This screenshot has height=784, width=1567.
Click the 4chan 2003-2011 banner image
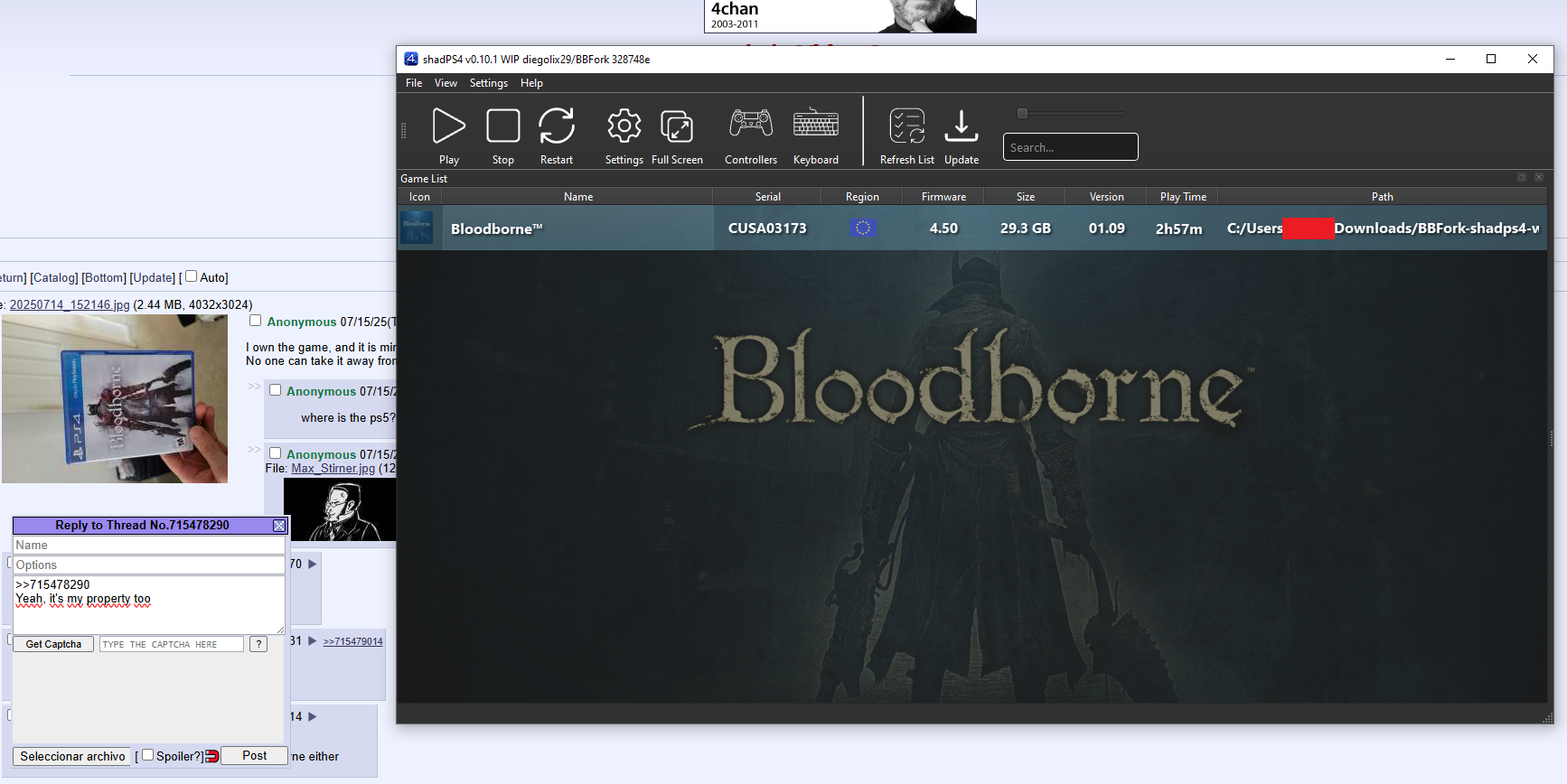(840, 16)
